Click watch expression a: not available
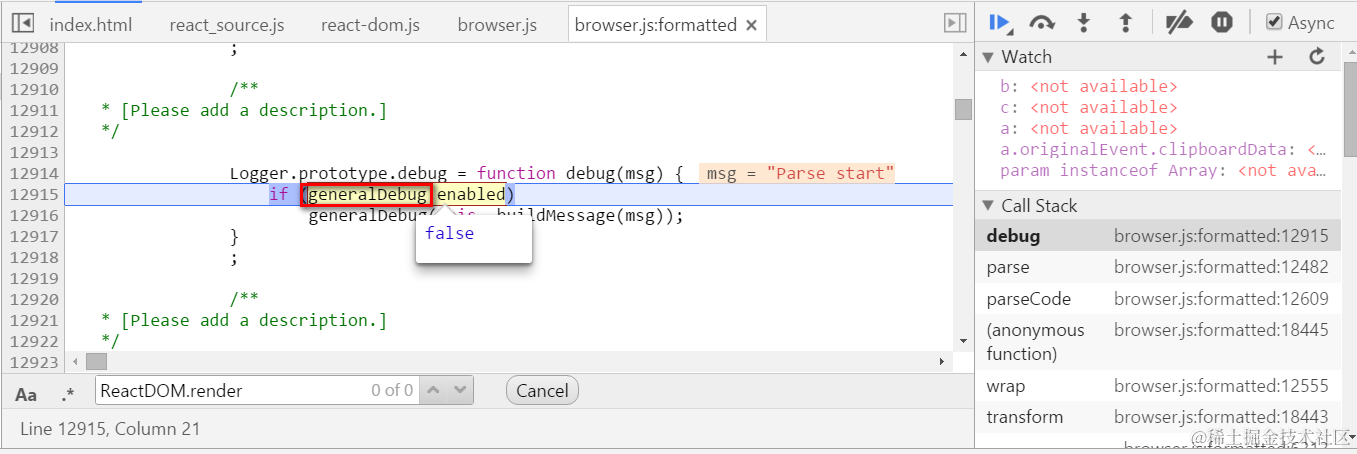 1089,129
